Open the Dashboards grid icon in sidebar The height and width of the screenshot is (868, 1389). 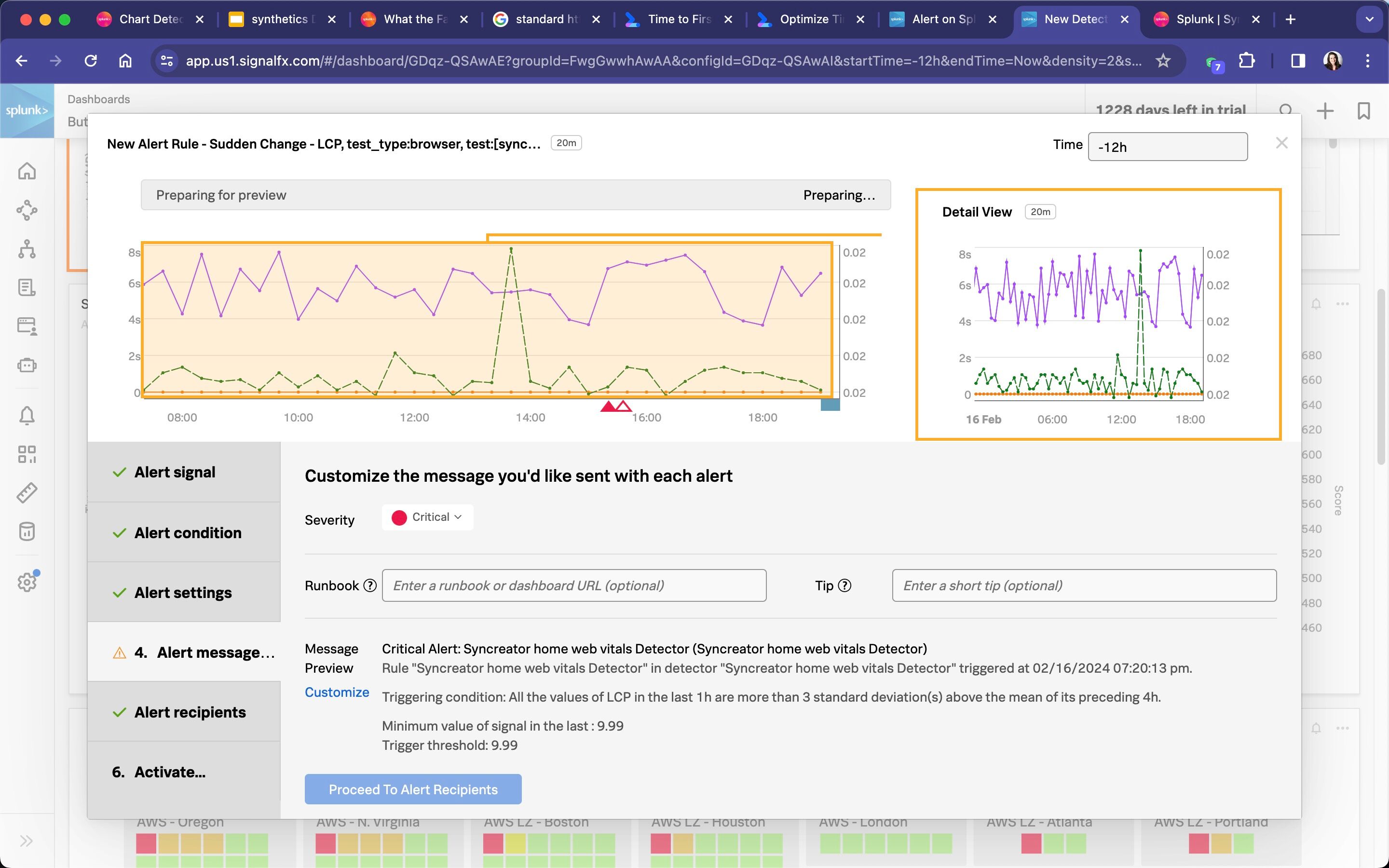(27, 454)
